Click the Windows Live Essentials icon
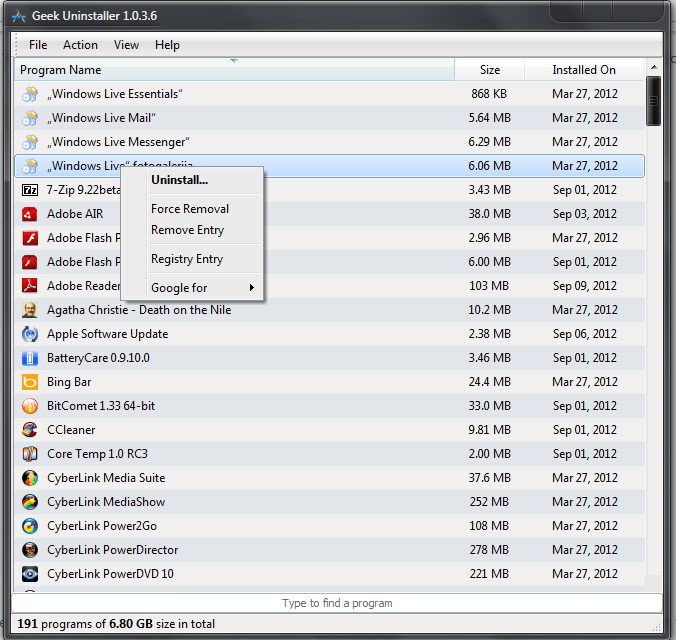Viewport: 676px width, 640px height. click(30, 94)
